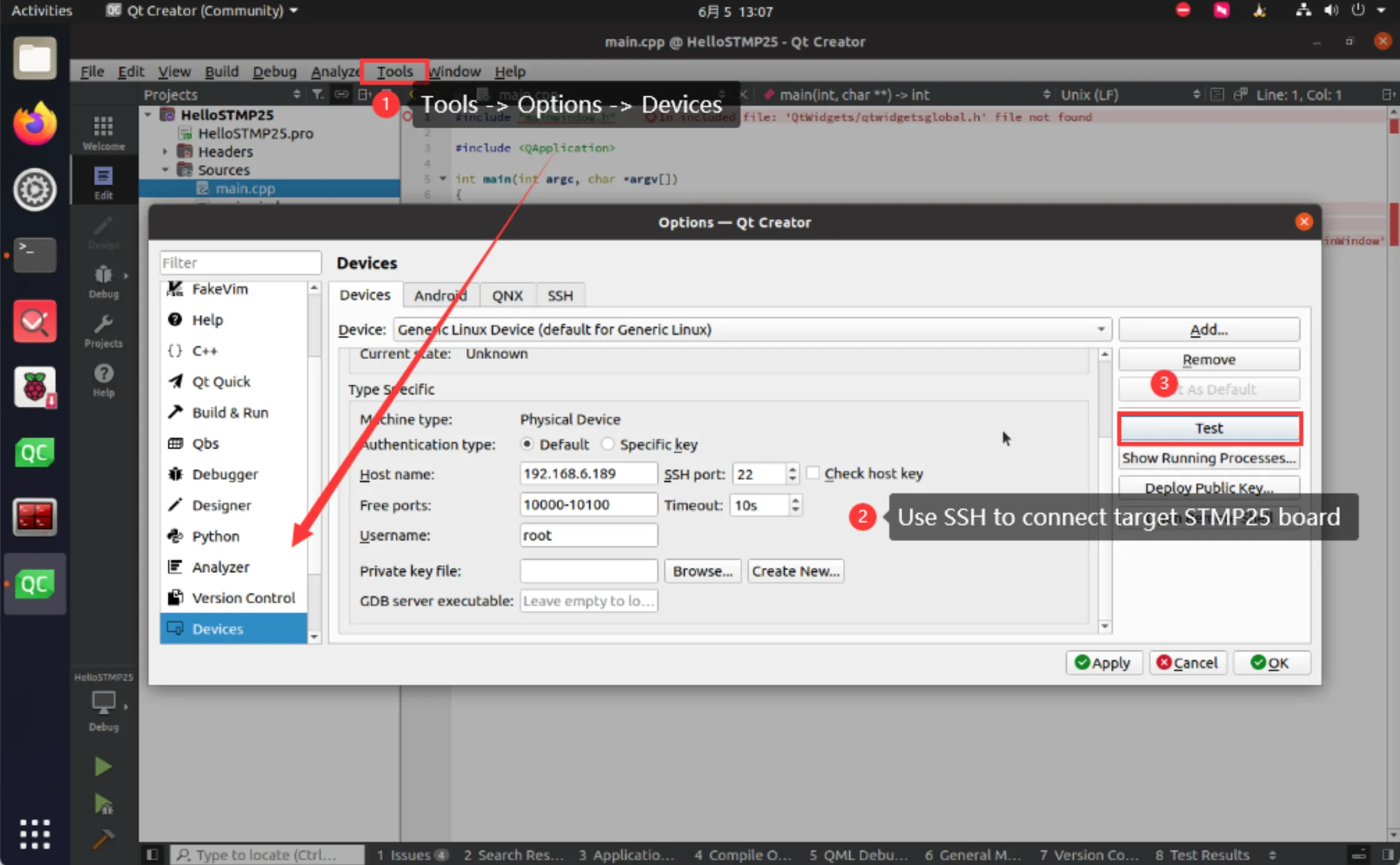Open the File menu

coord(92,71)
